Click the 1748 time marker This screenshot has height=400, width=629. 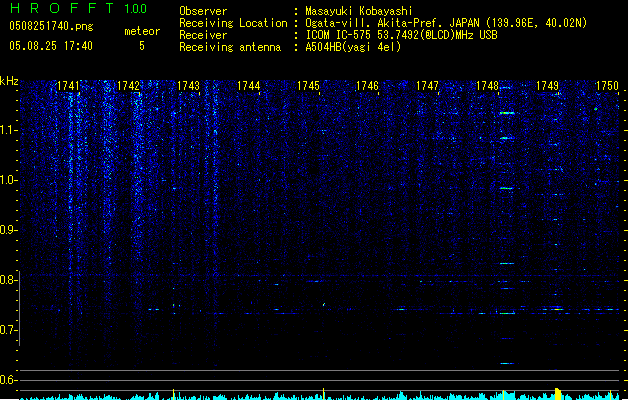pos(487,86)
